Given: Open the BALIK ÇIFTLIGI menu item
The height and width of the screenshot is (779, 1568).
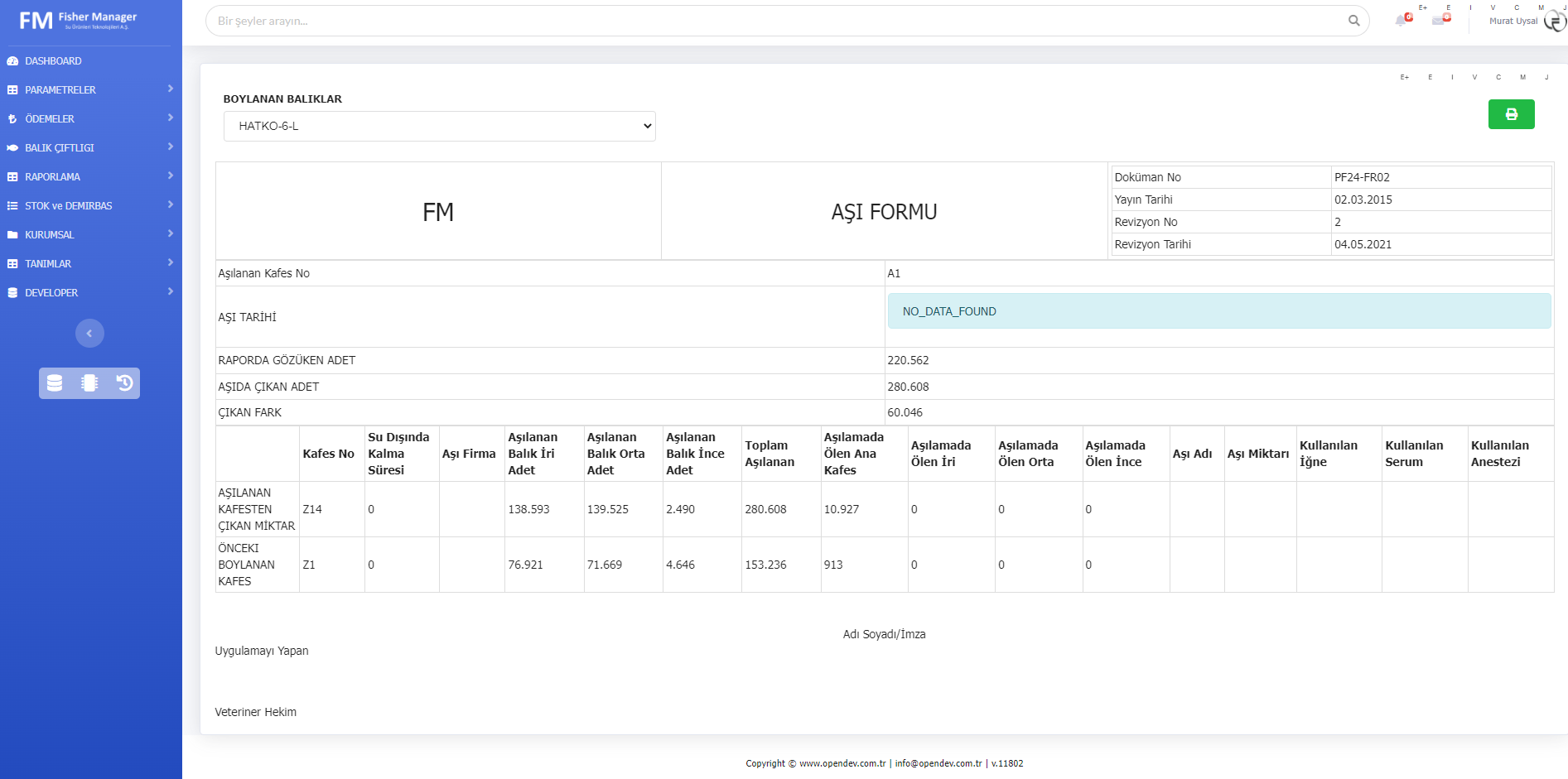Looking at the screenshot, I should 60,148.
